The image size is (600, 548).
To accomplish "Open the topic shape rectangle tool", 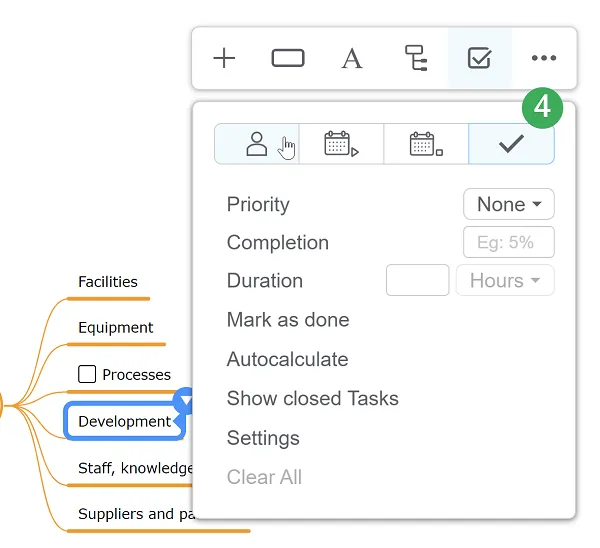I will [288, 58].
